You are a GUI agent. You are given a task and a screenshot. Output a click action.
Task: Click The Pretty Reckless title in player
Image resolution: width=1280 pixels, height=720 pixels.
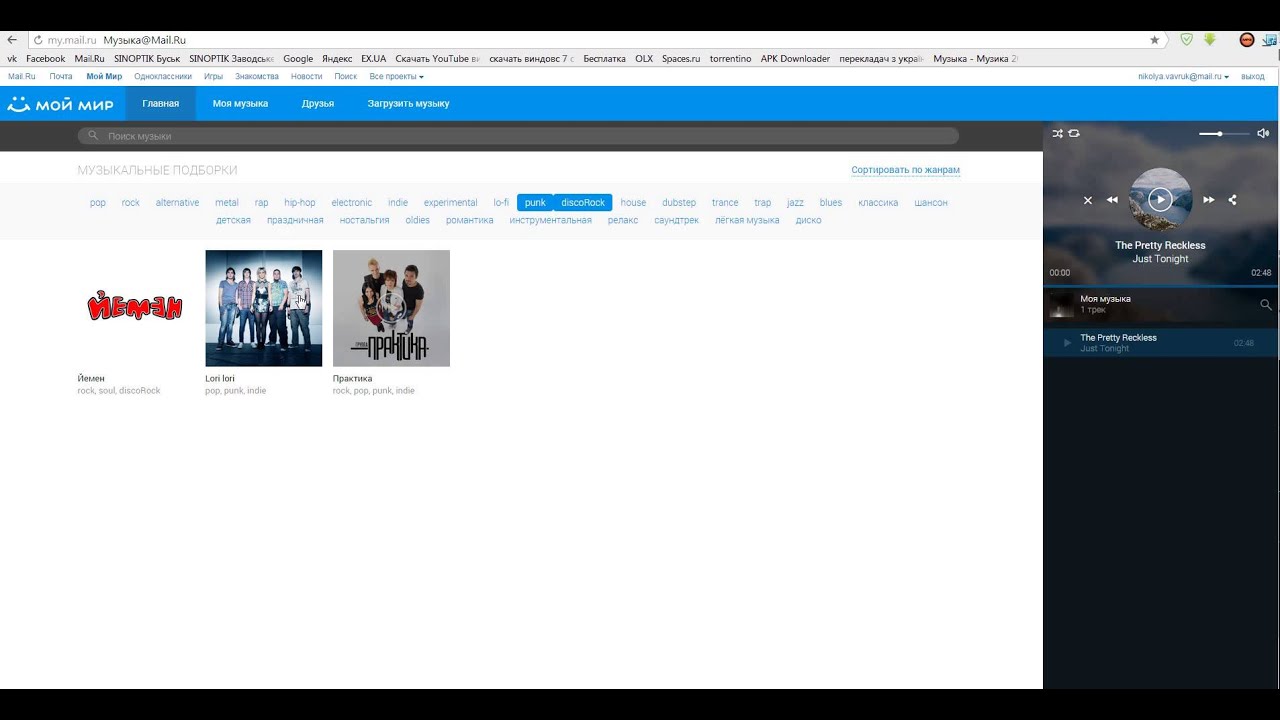tap(1160, 246)
